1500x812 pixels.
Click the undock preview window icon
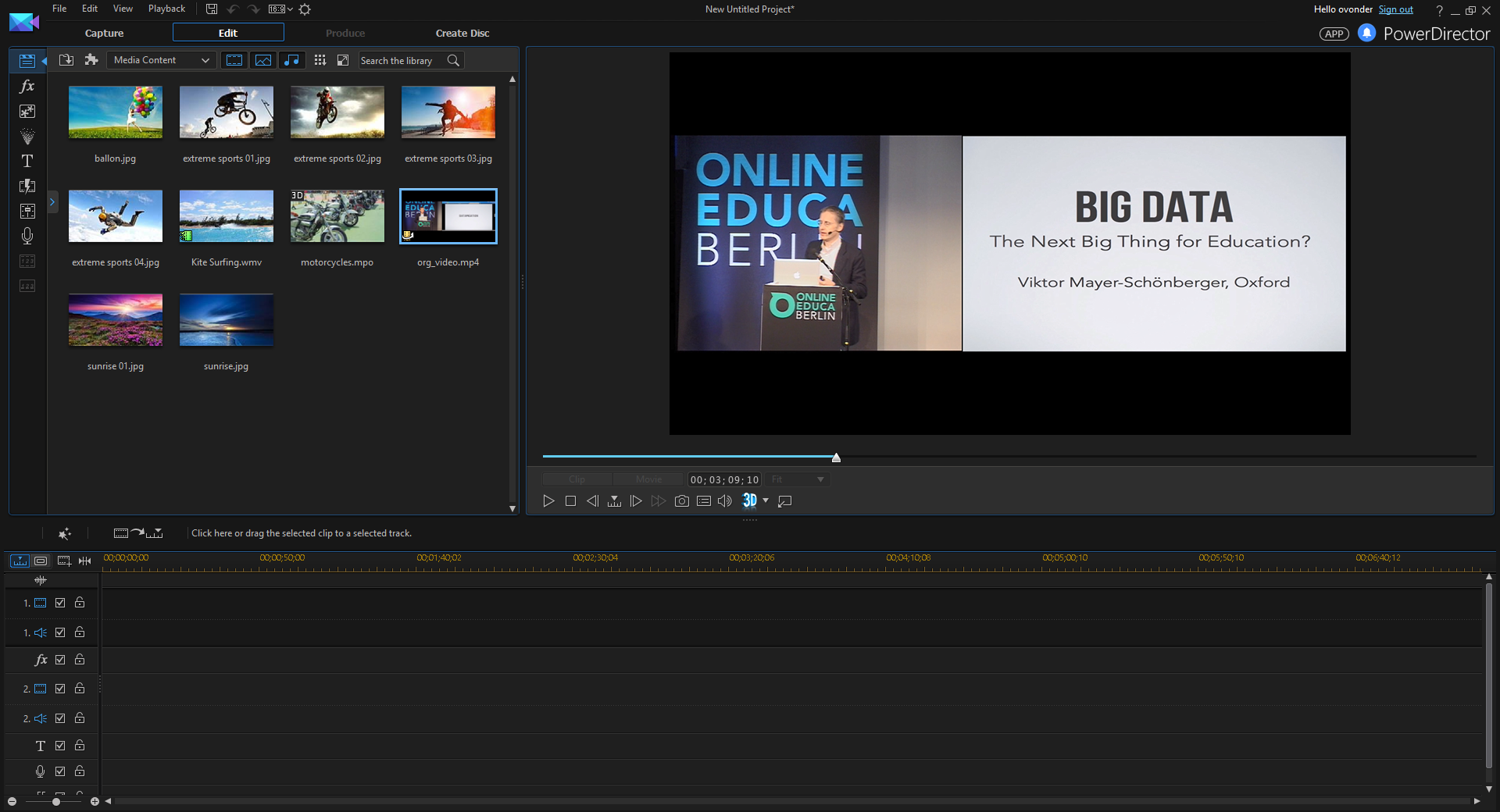coord(785,501)
